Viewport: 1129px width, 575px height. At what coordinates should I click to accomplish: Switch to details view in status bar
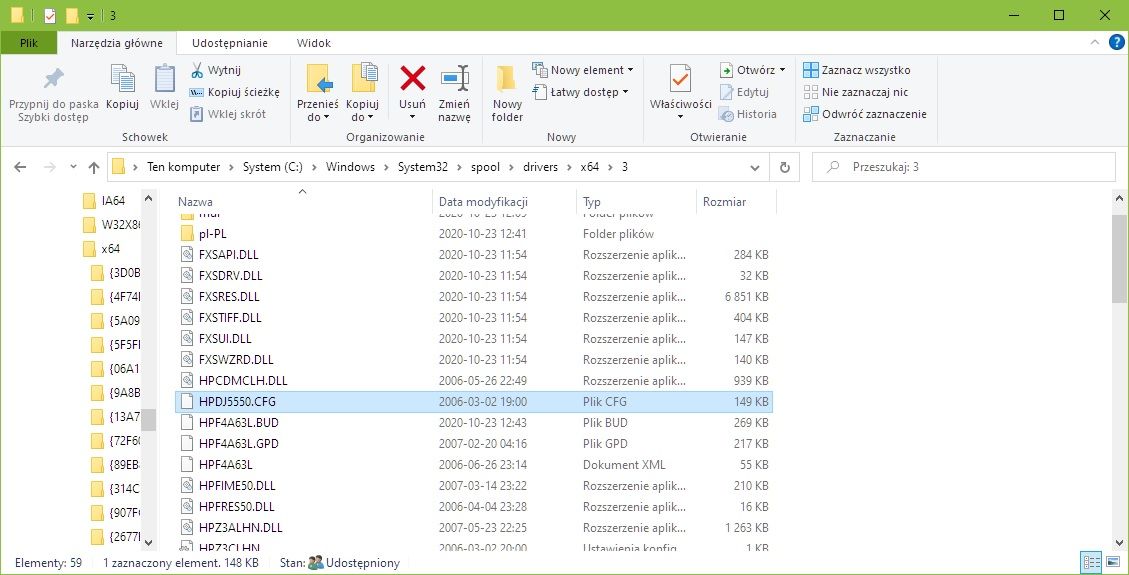point(1092,562)
